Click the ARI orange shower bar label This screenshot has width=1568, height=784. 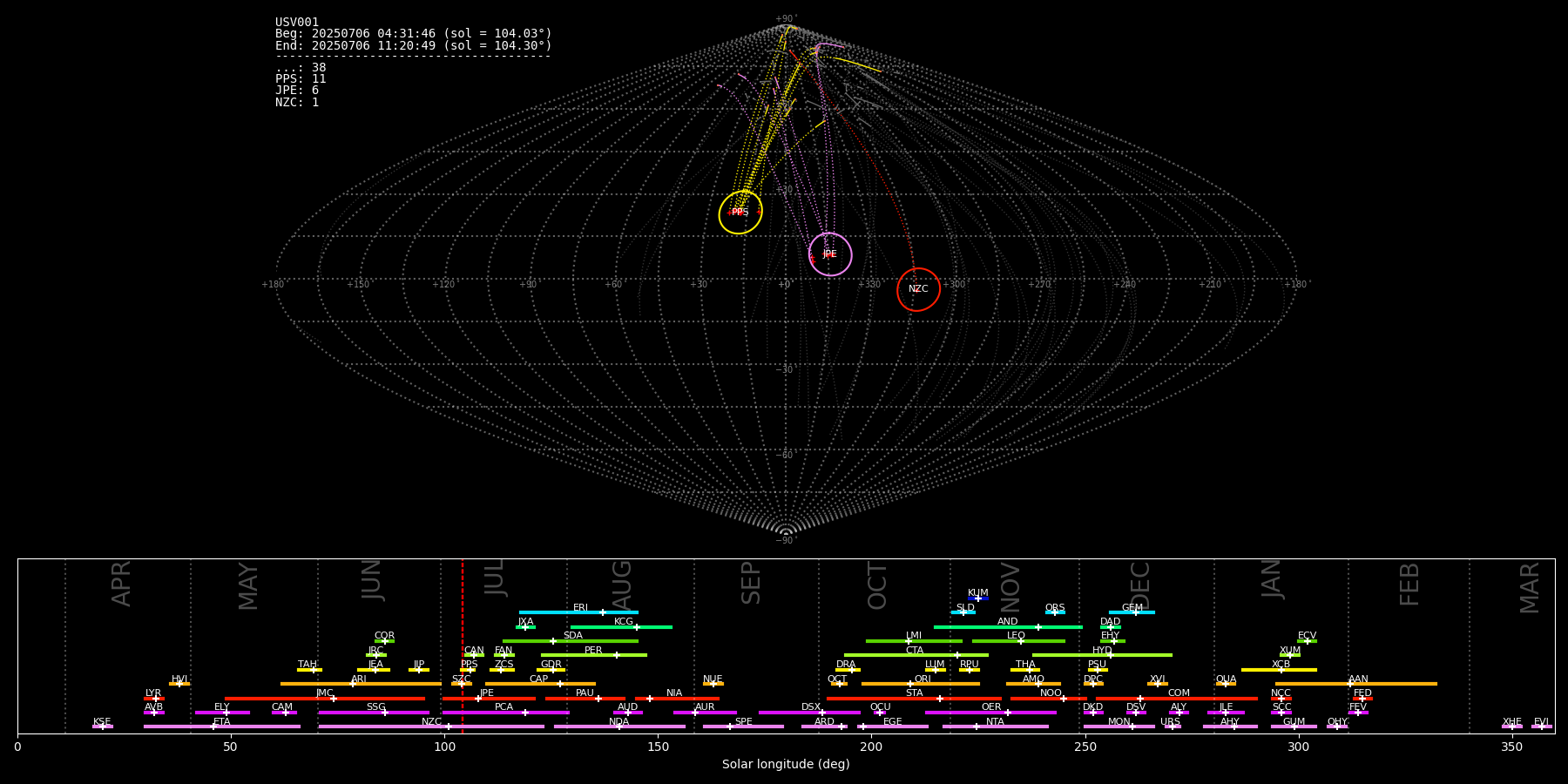(359, 679)
